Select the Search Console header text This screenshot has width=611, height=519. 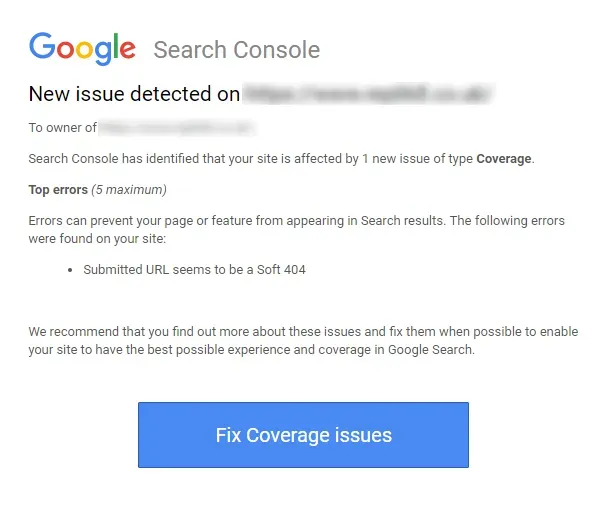pos(237,50)
